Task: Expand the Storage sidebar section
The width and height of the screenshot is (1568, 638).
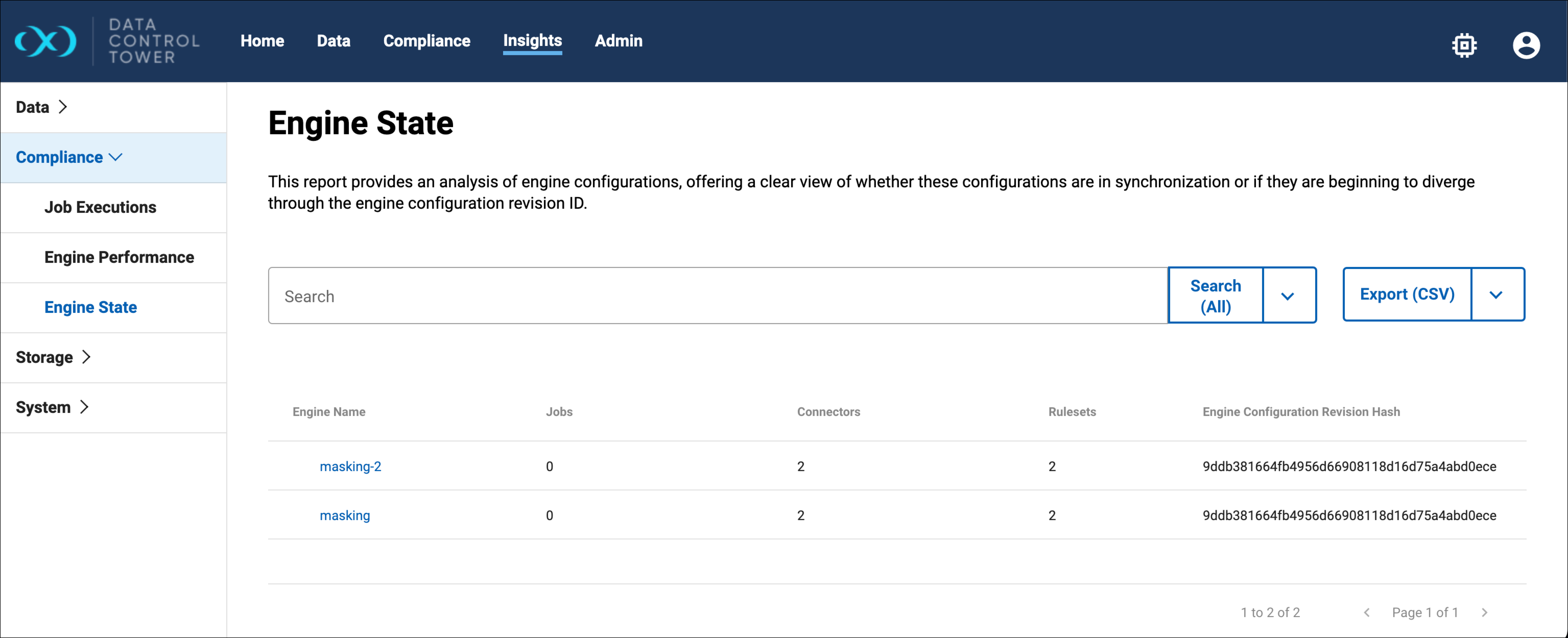Action: point(53,357)
